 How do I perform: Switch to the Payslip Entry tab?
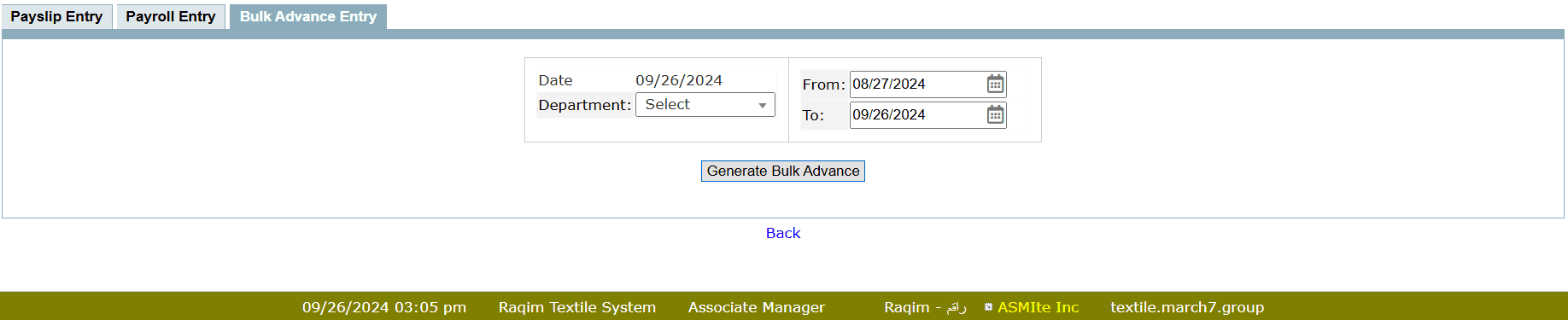coord(56,16)
